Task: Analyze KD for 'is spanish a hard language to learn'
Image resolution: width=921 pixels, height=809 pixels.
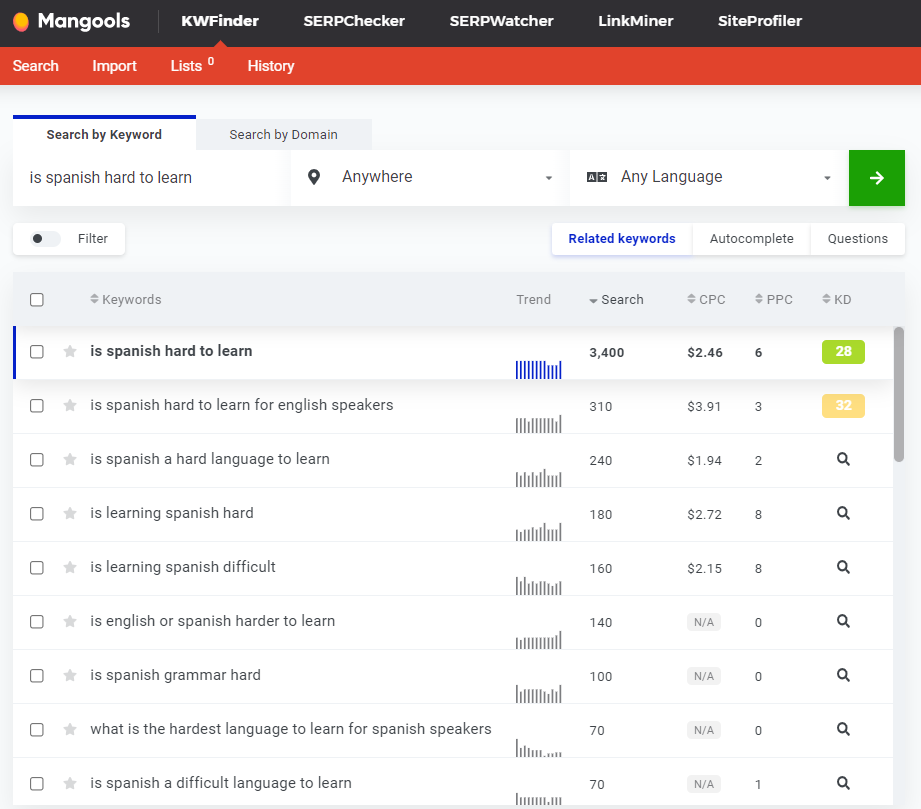Action: [x=843, y=459]
